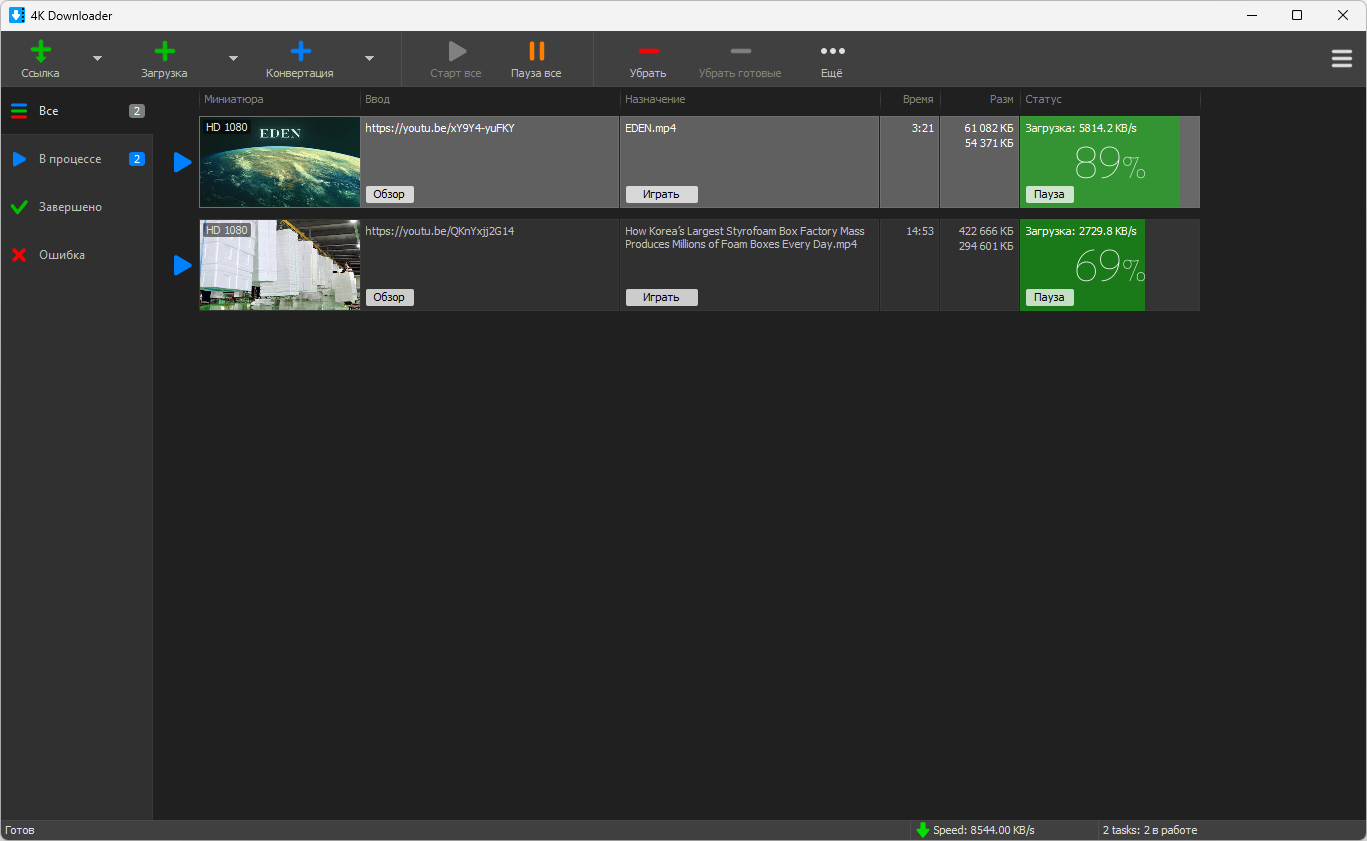1367x841 pixels.
Task: Expand the Конвертация dropdown arrow
Action: (x=369, y=58)
